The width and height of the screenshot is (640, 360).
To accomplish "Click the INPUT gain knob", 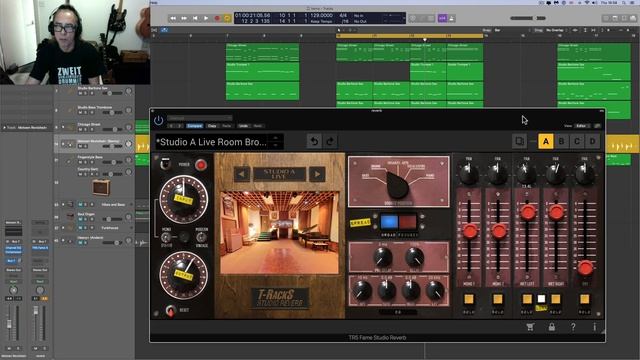I will (x=184, y=200).
